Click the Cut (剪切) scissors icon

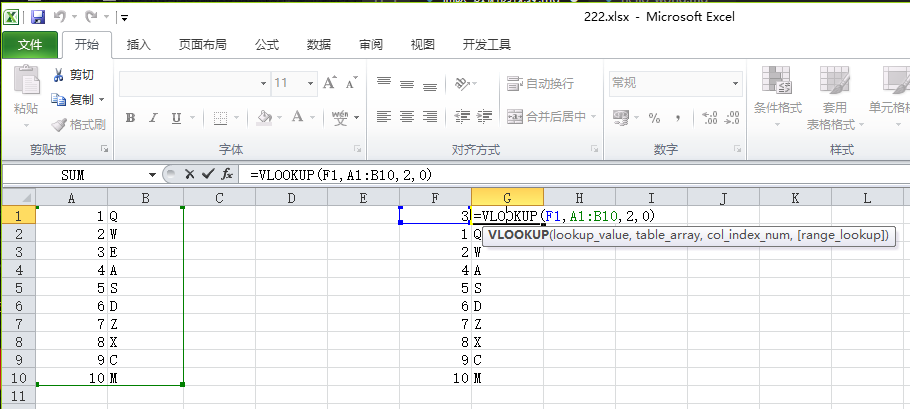point(73,75)
